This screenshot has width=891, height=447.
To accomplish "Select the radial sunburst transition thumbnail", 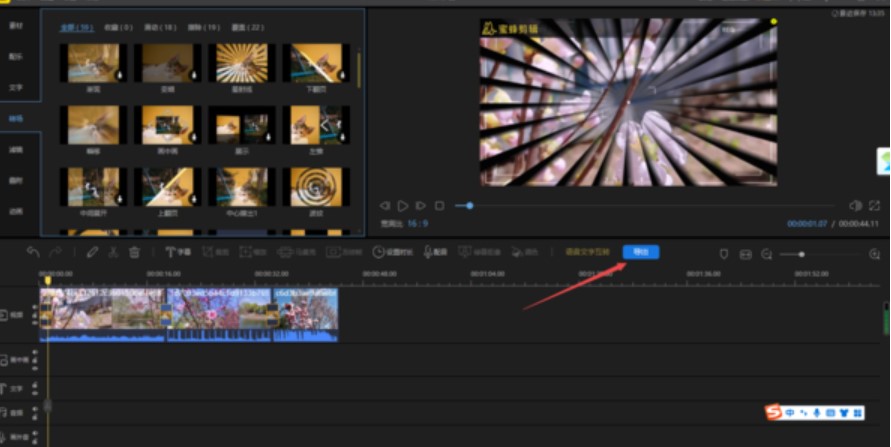I will [240, 63].
